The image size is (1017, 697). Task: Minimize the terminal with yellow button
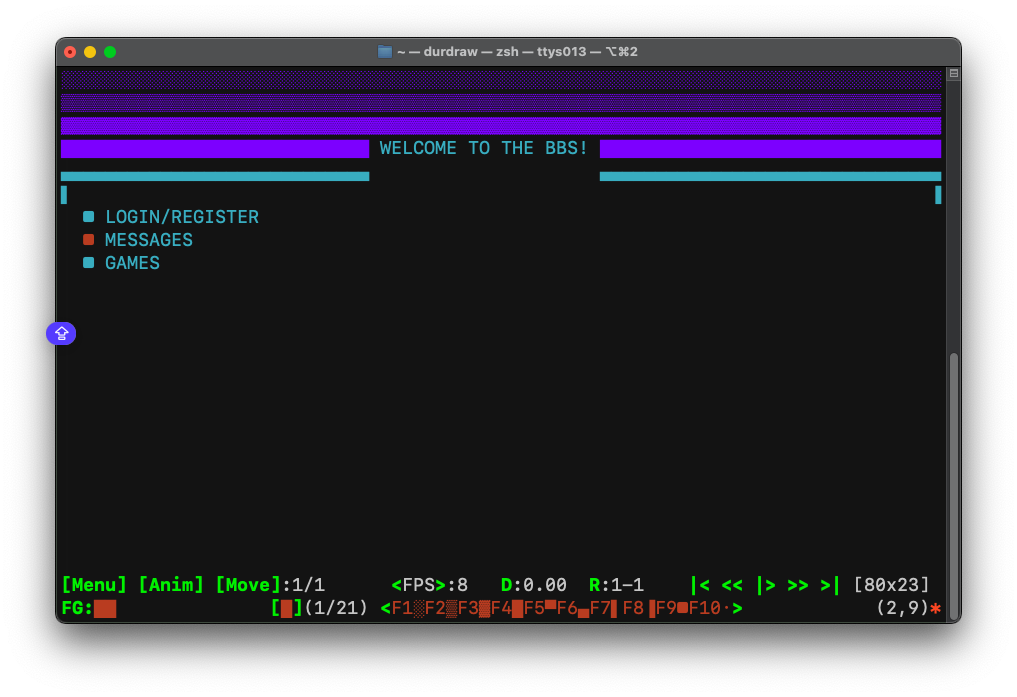pos(90,52)
